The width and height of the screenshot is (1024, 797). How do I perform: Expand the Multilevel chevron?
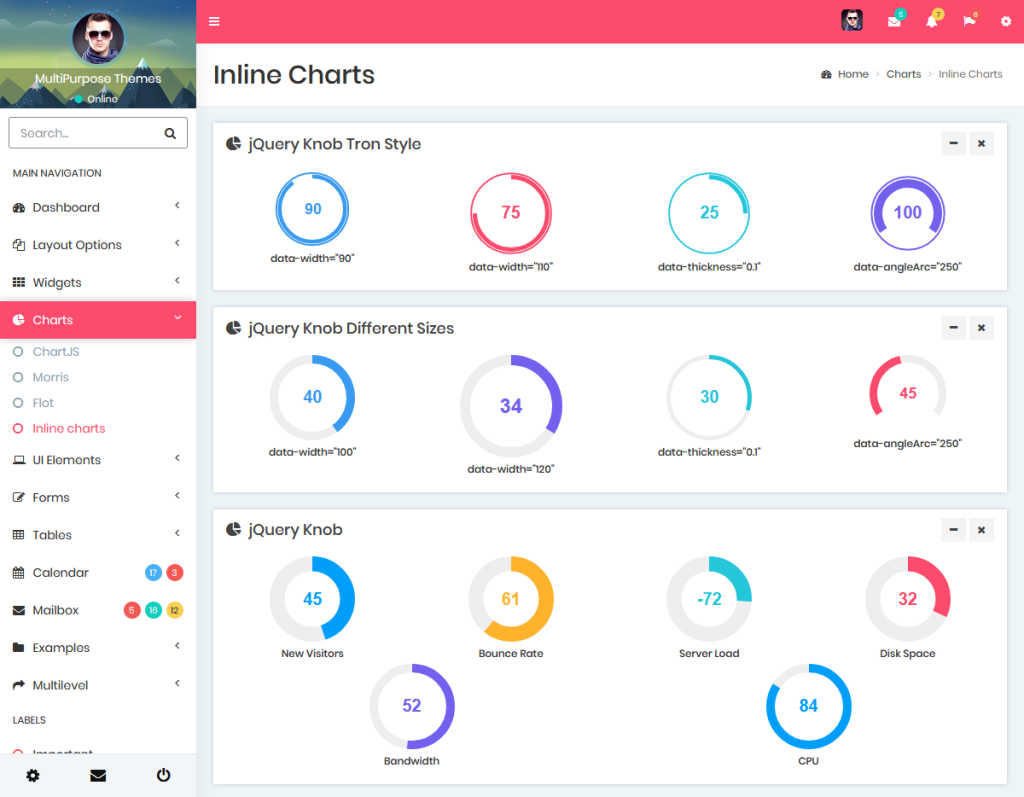pos(177,683)
